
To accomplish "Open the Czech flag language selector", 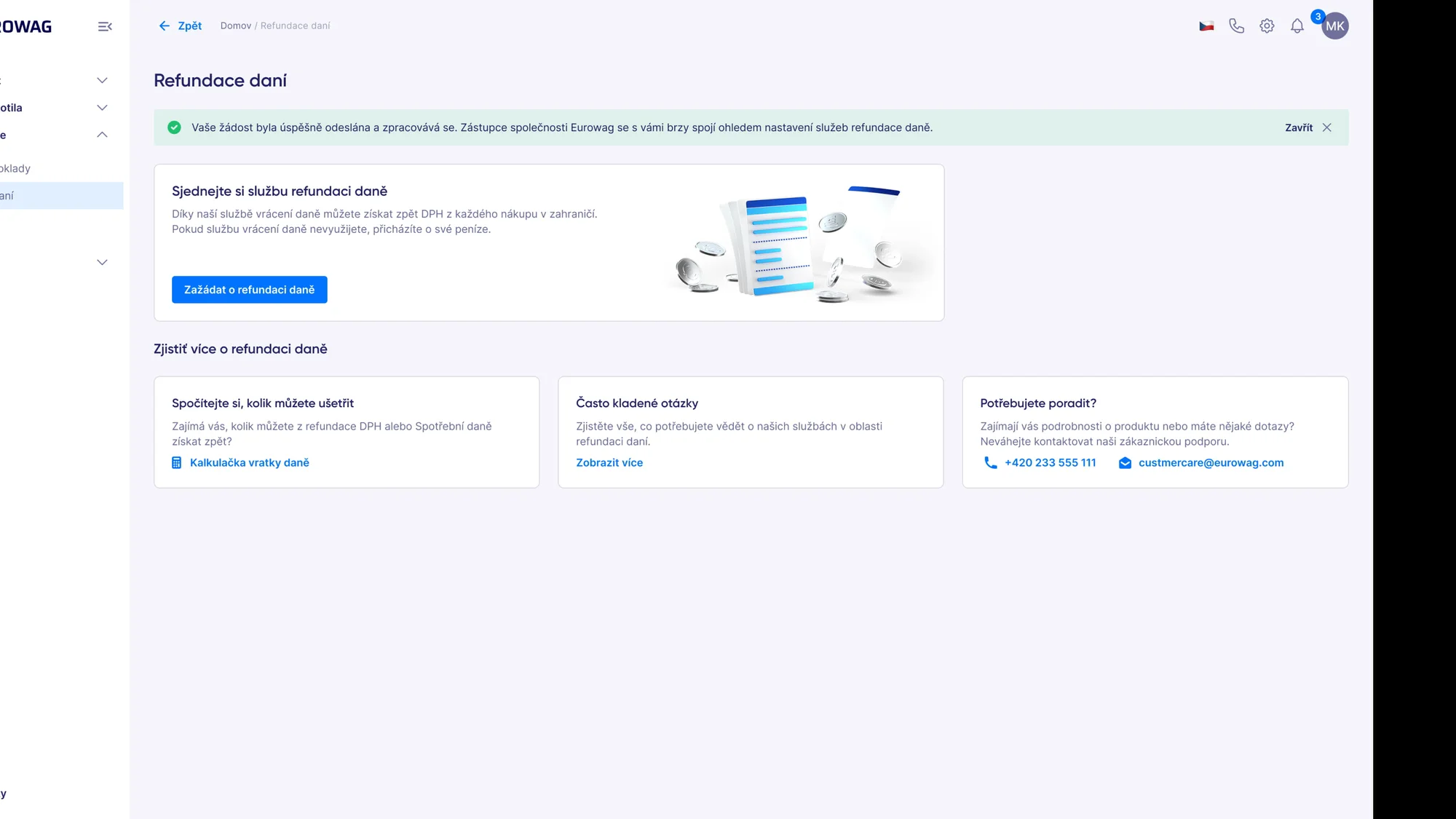I will pyautogui.click(x=1206, y=26).
